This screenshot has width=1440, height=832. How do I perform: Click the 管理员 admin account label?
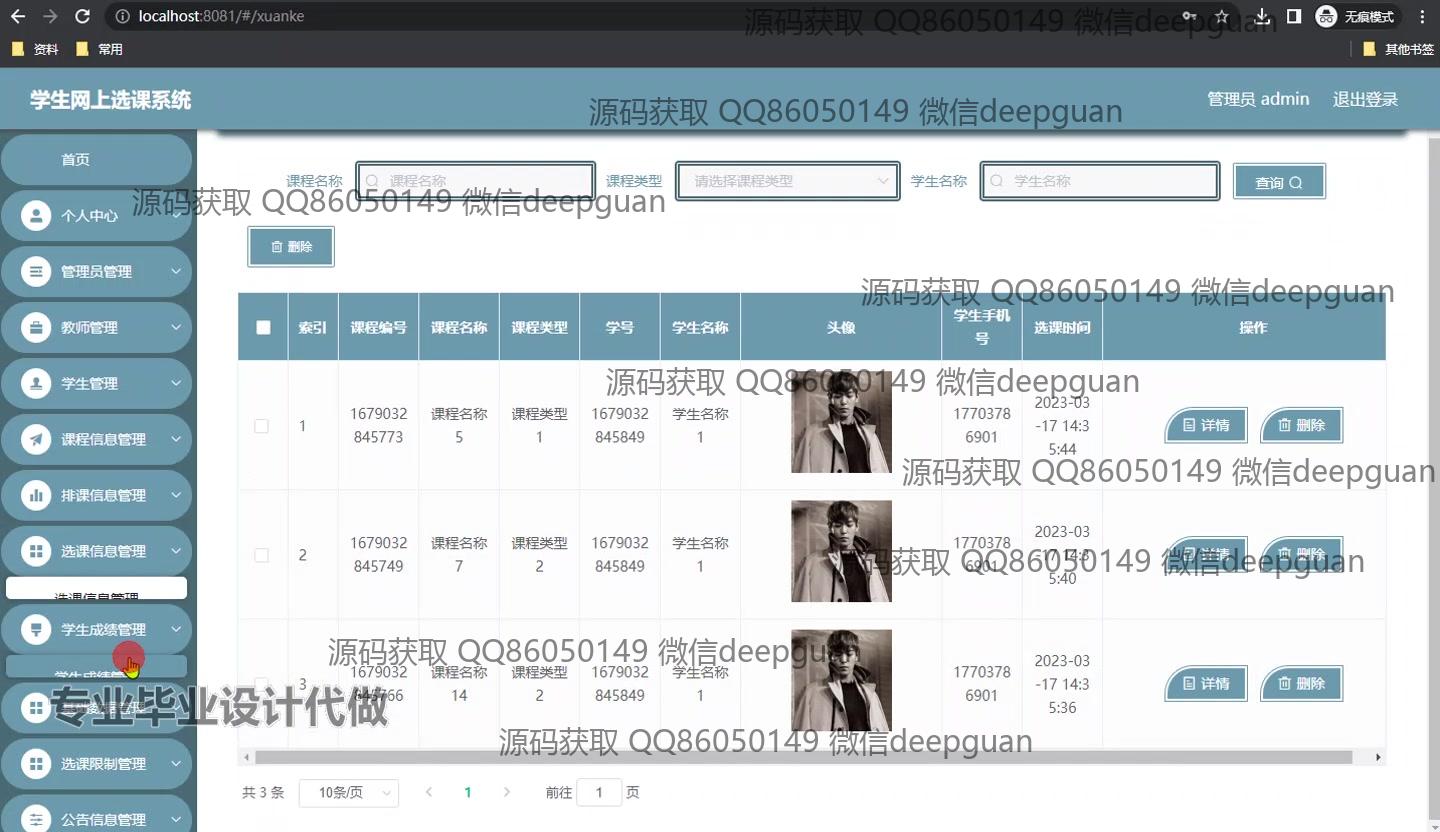pos(1258,99)
